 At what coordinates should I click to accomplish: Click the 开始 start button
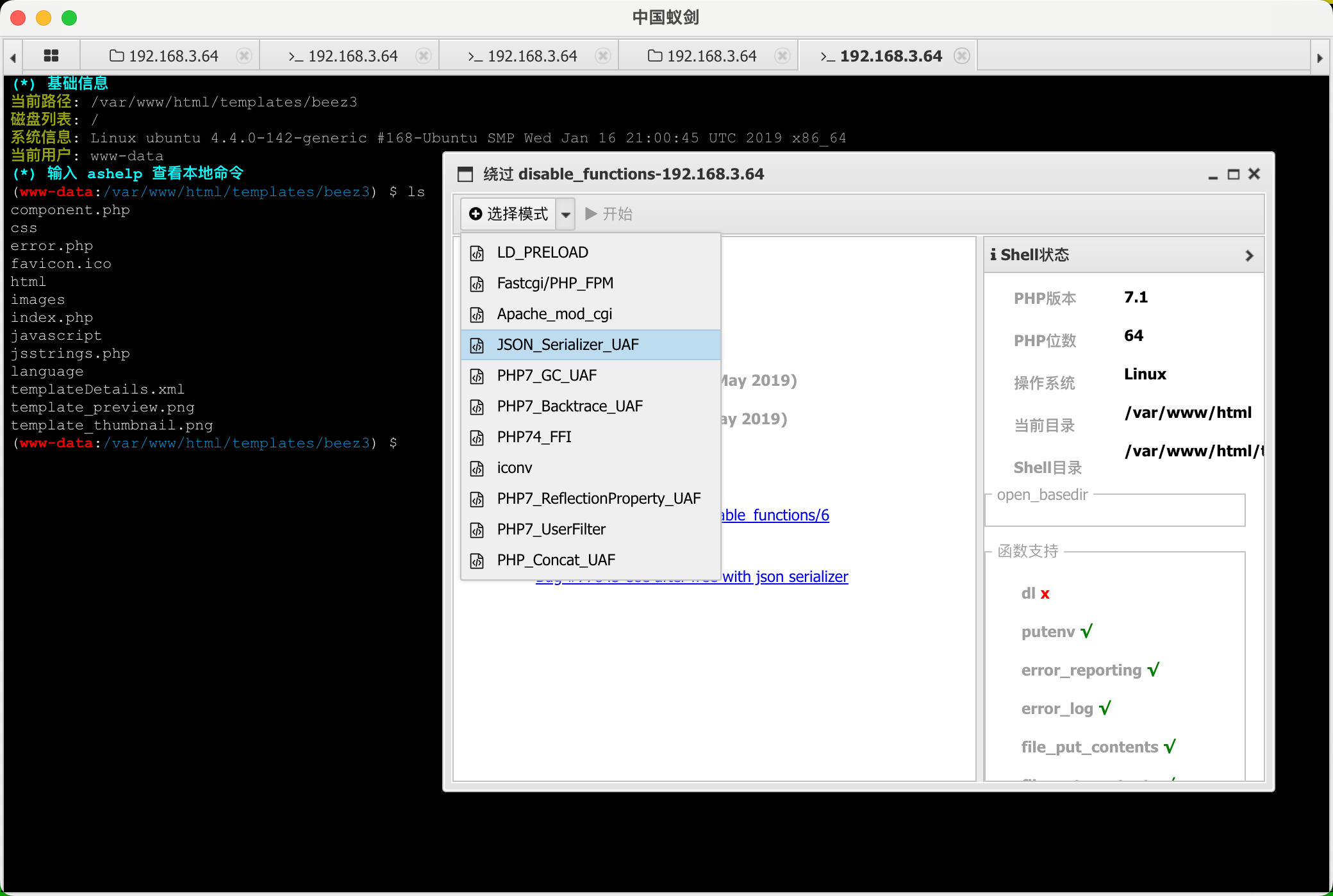point(609,214)
